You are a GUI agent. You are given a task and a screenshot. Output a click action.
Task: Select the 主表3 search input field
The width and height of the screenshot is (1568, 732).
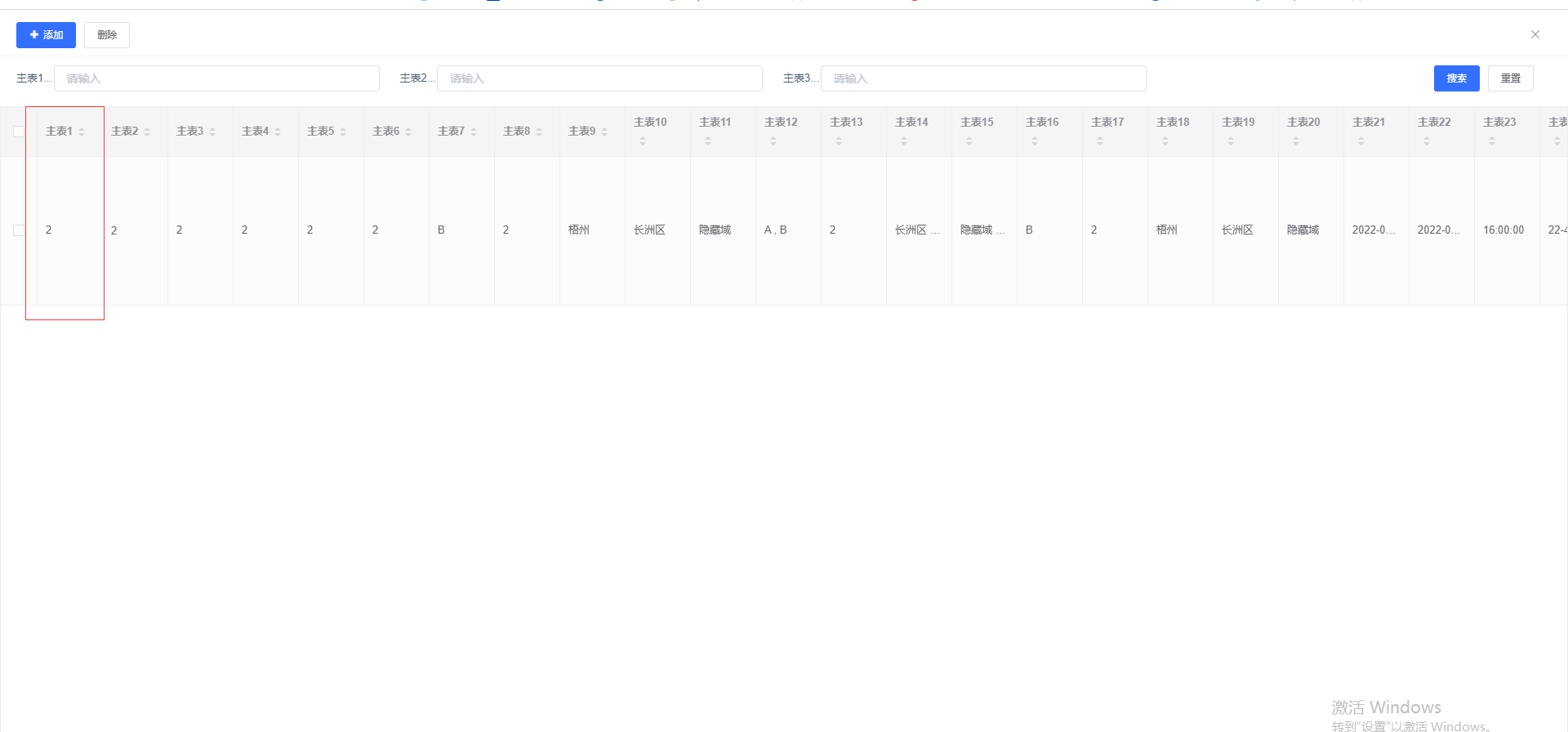(983, 78)
